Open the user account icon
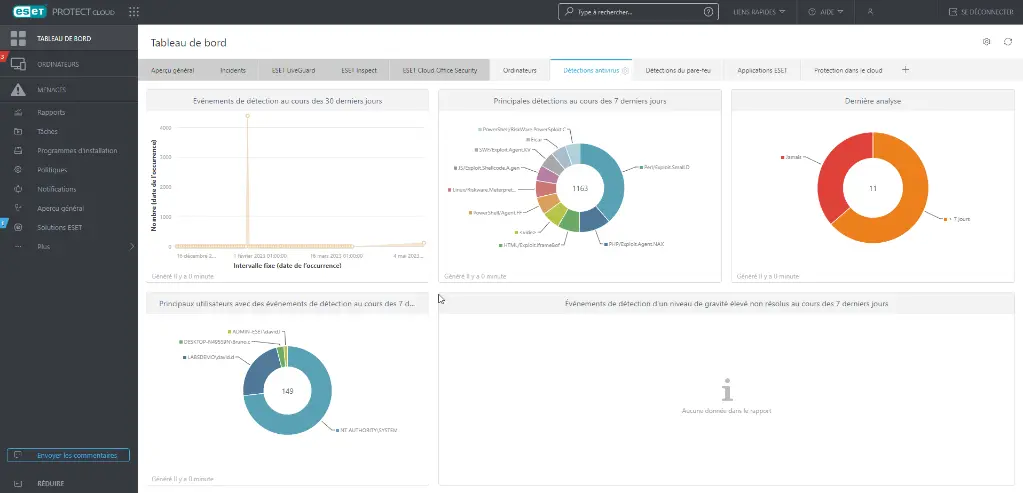 coord(870,12)
